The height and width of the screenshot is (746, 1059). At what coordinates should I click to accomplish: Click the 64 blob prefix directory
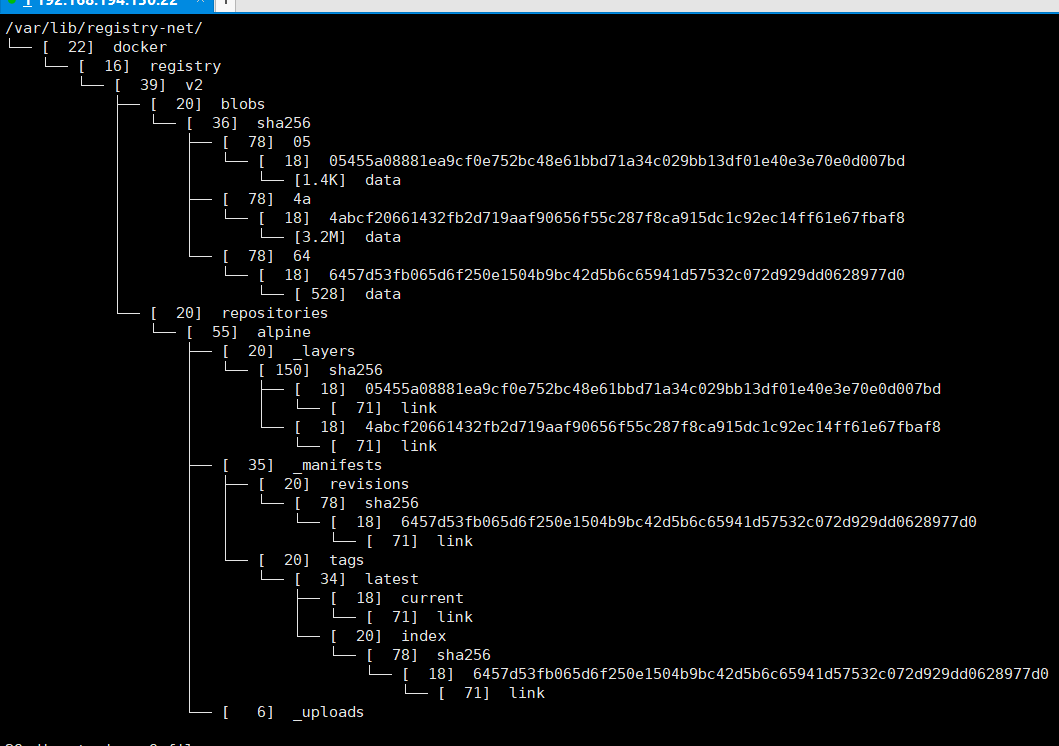click(x=302, y=256)
